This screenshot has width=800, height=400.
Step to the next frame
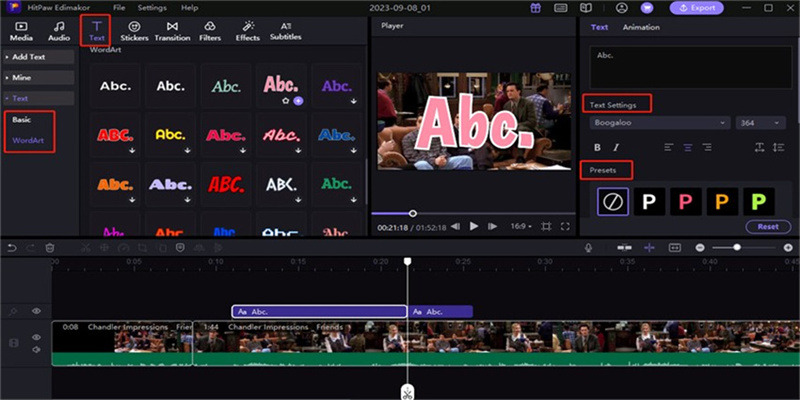[492, 227]
